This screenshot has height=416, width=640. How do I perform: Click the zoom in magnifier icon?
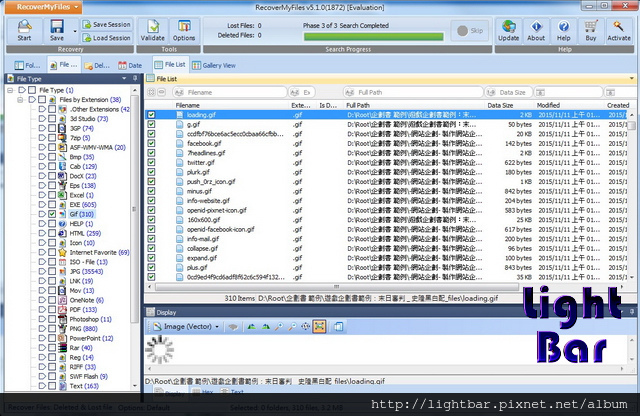279,327
